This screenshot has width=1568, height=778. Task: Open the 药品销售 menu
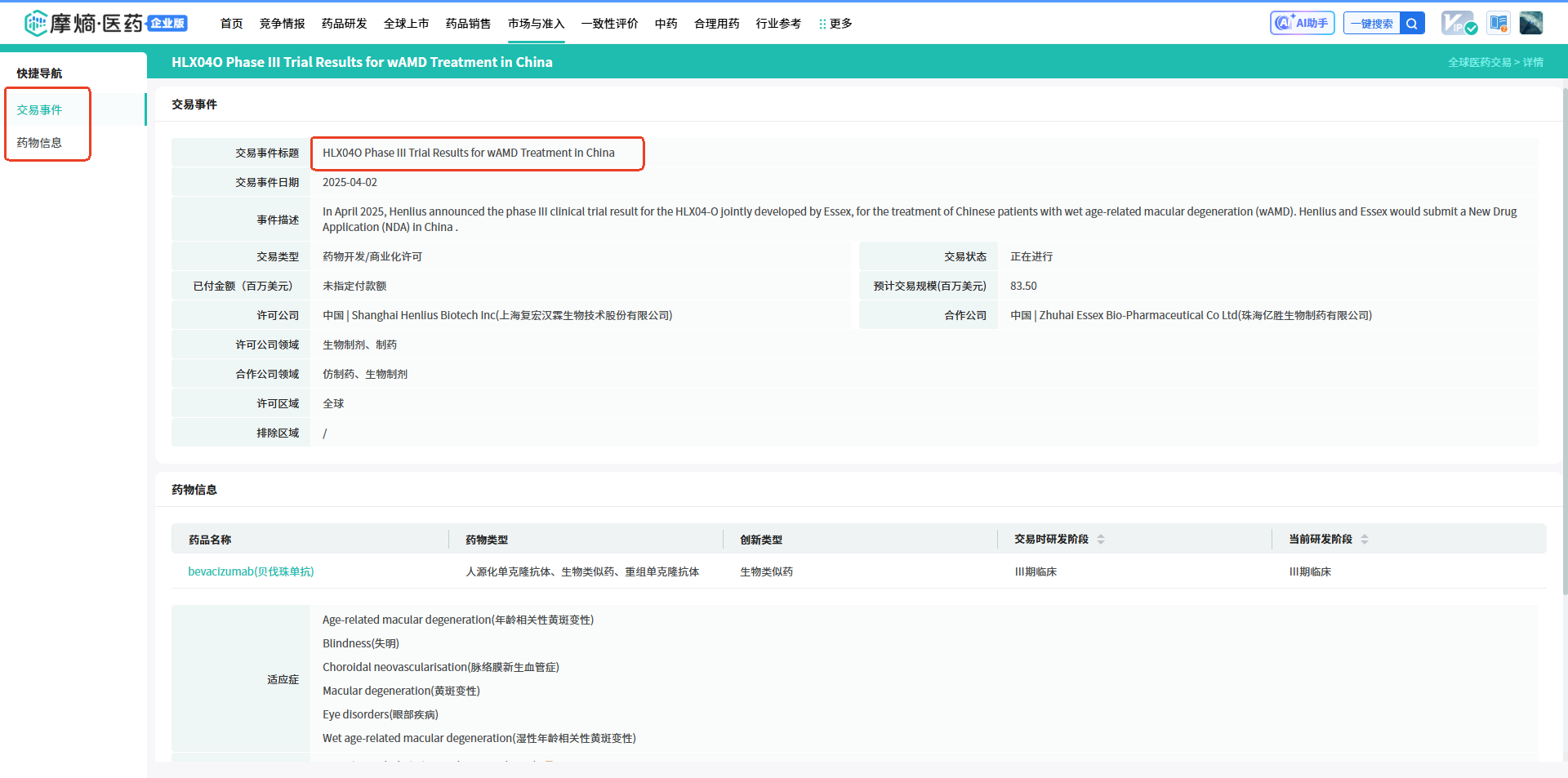(x=469, y=24)
